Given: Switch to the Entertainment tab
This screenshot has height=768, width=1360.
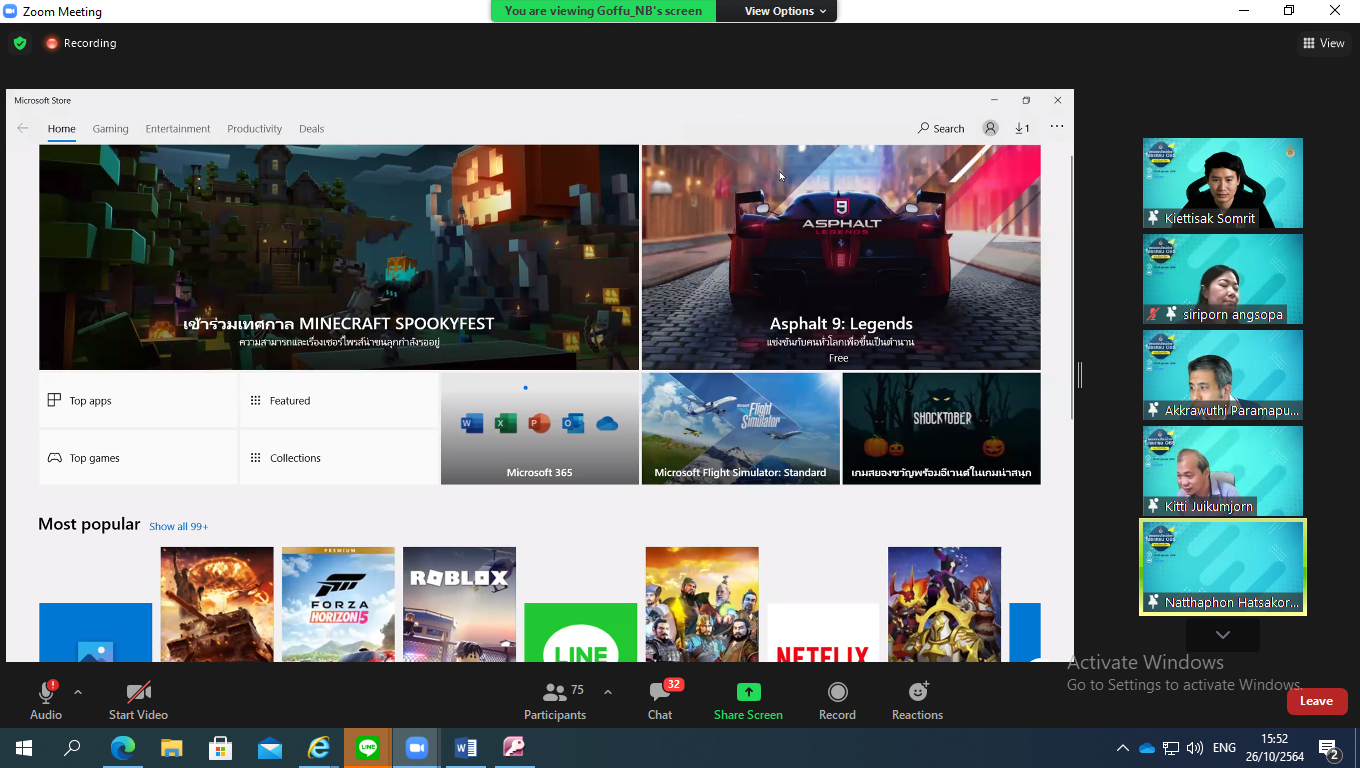Looking at the screenshot, I should 178,128.
